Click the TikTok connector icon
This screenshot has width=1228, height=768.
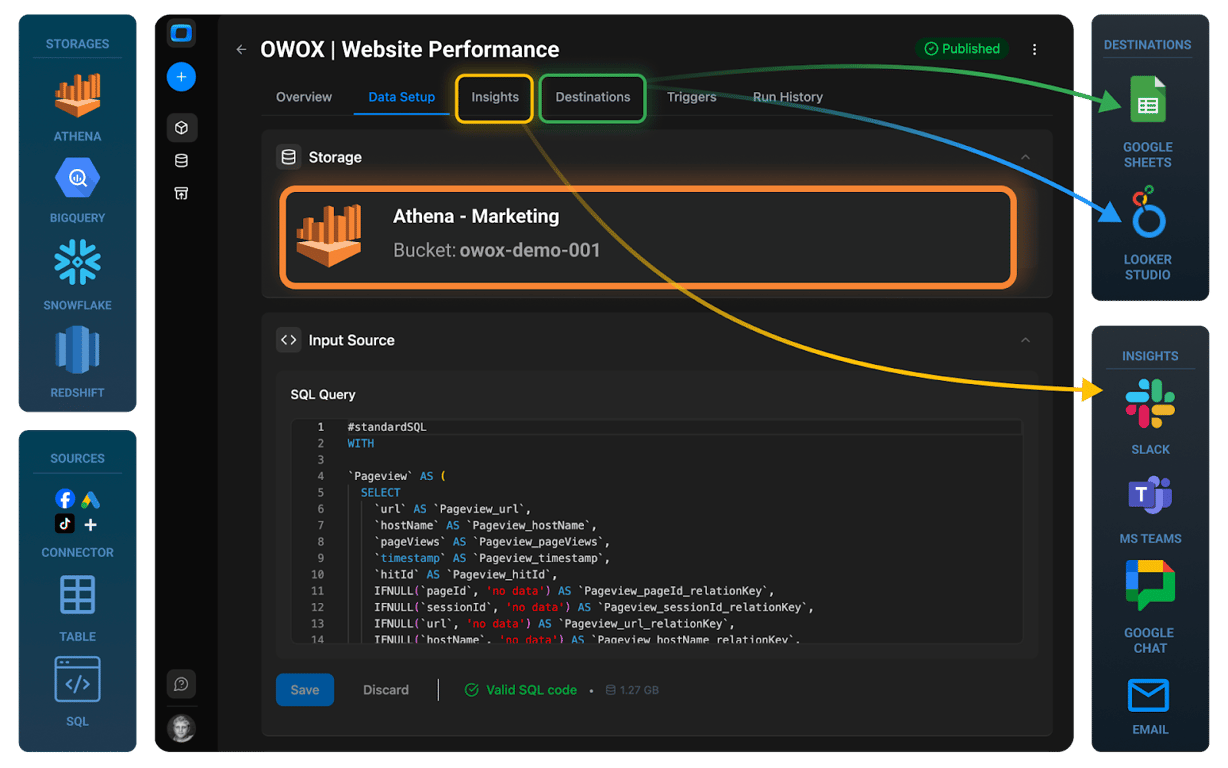click(x=65, y=524)
